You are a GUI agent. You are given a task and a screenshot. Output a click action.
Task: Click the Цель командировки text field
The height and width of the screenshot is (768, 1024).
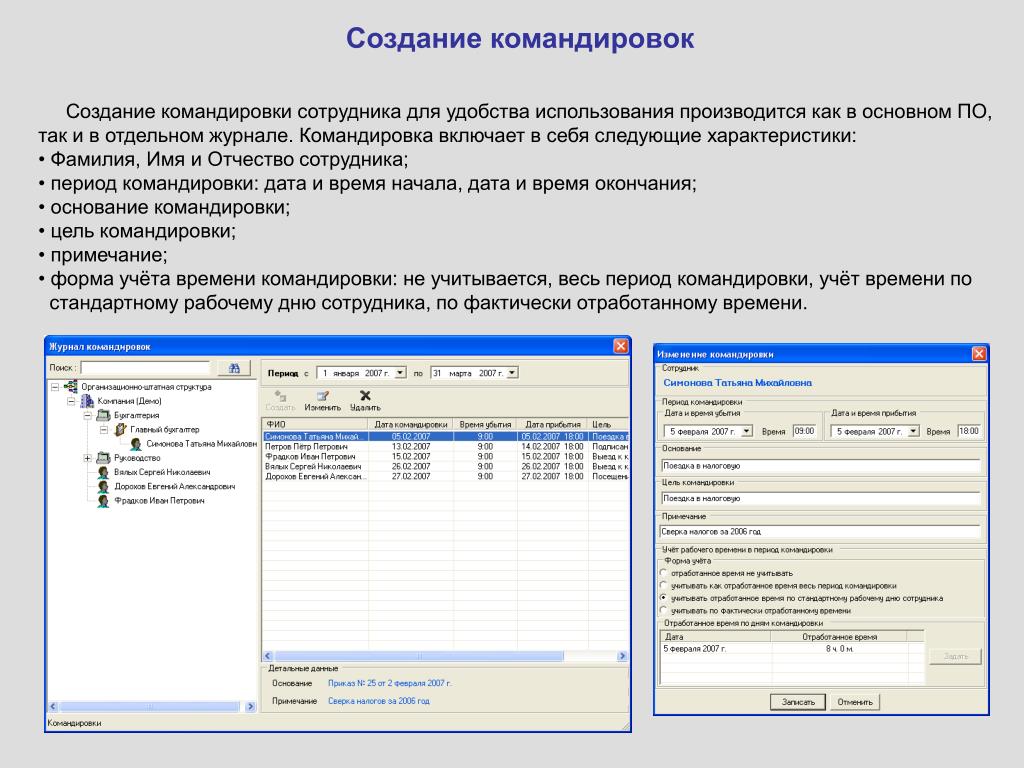(x=820, y=498)
